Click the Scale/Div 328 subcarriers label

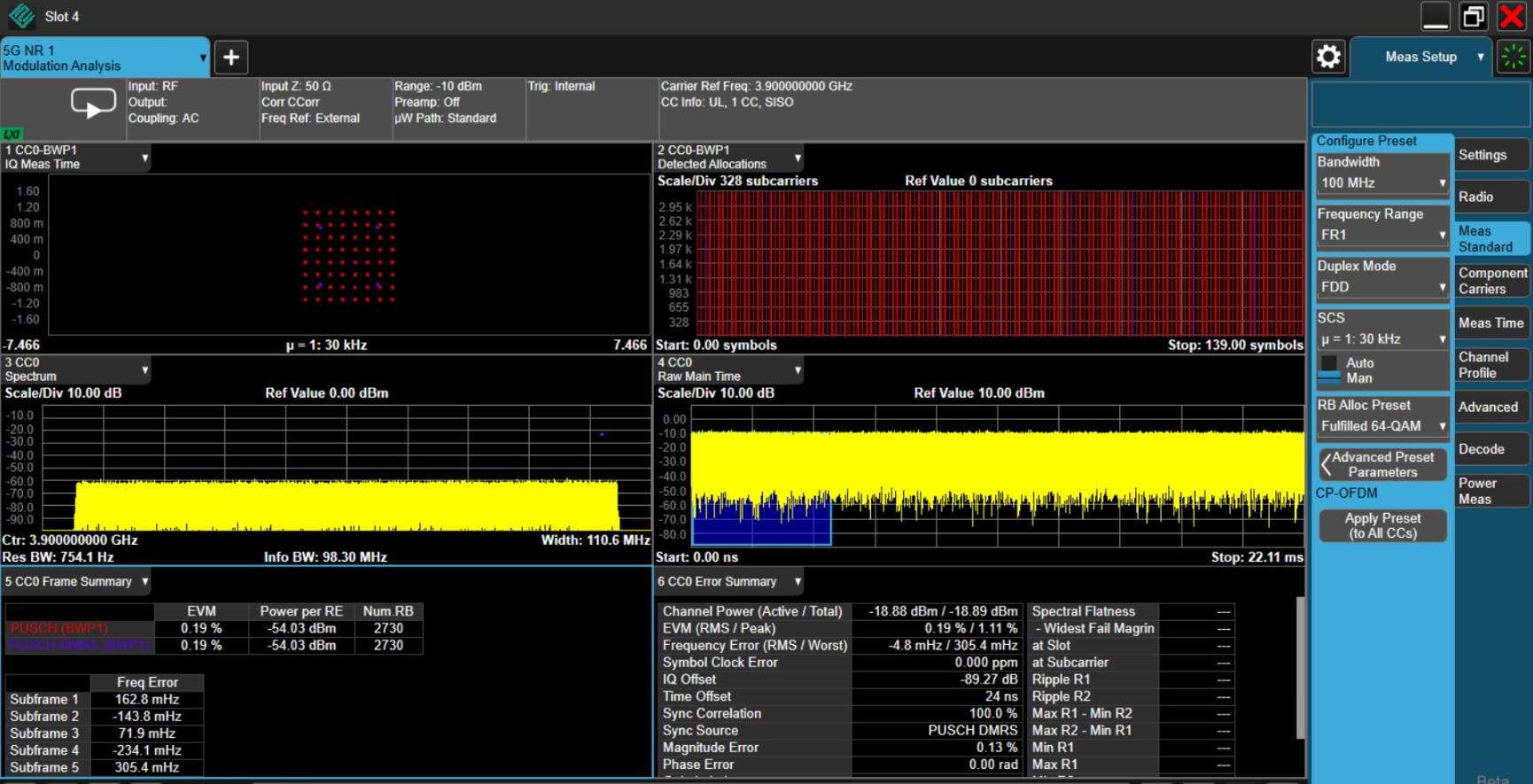(737, 181)
